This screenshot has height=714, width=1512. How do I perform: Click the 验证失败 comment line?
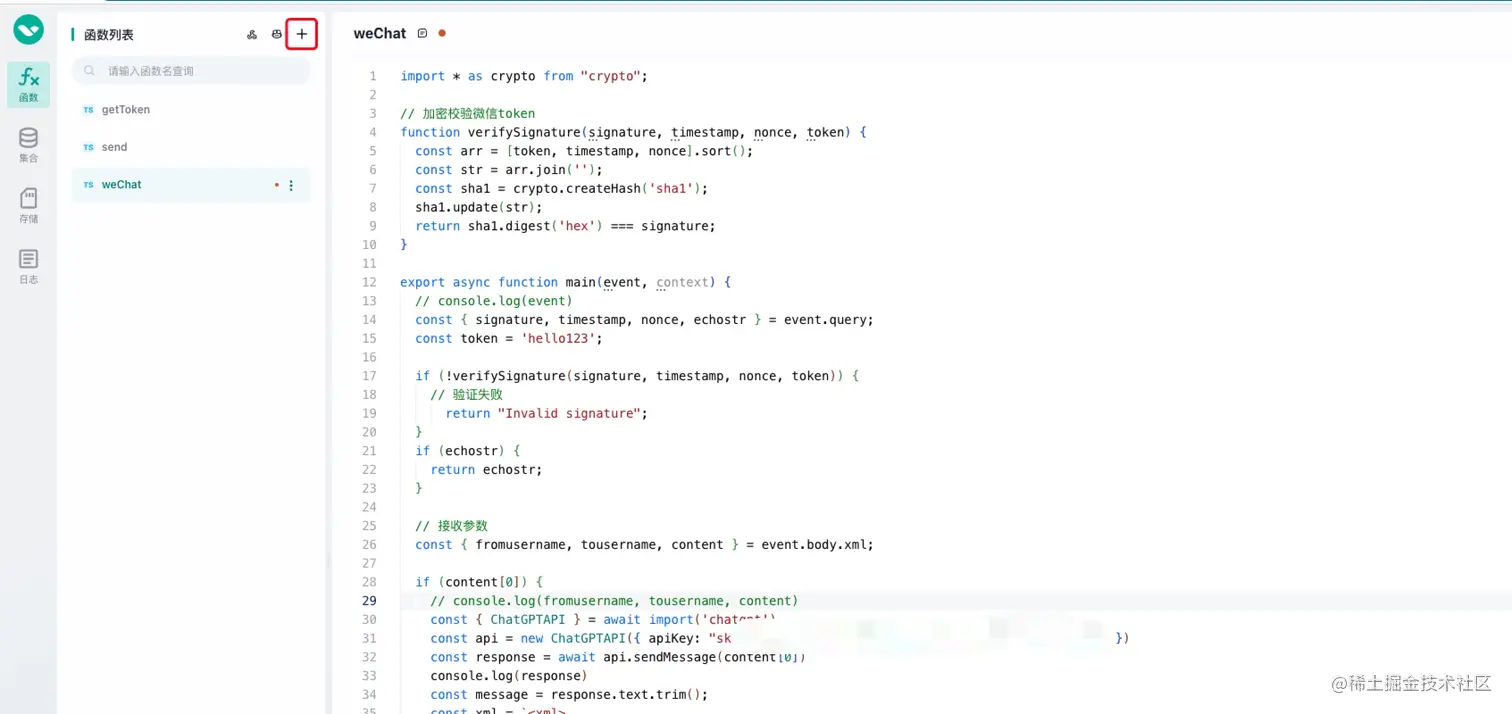coord(466,395)
